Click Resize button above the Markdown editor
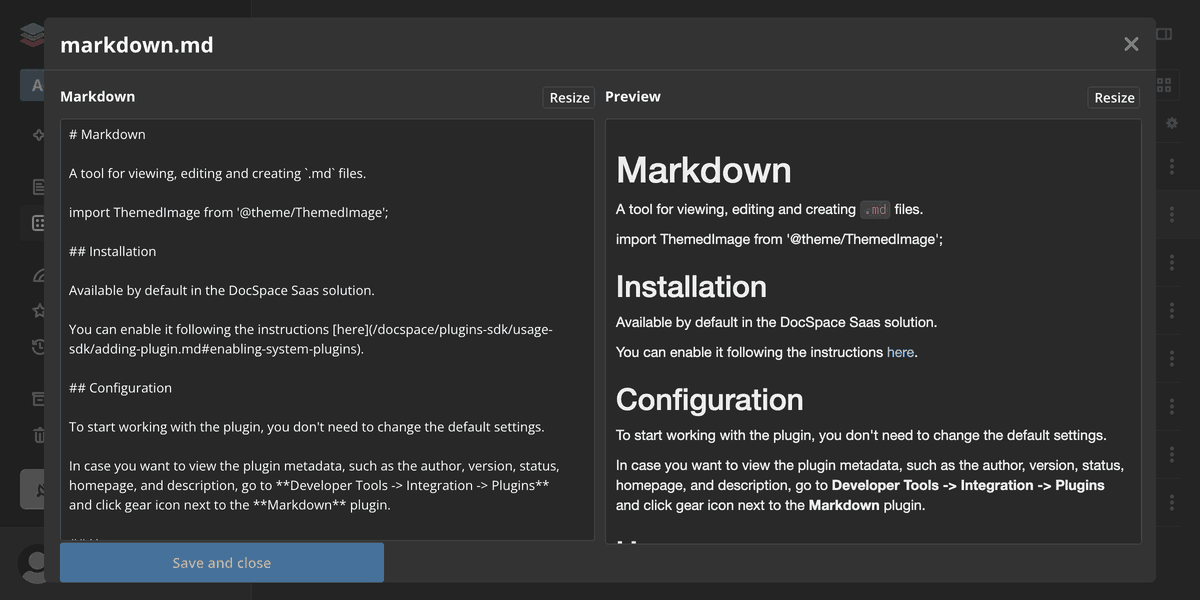 coord(569,97)
